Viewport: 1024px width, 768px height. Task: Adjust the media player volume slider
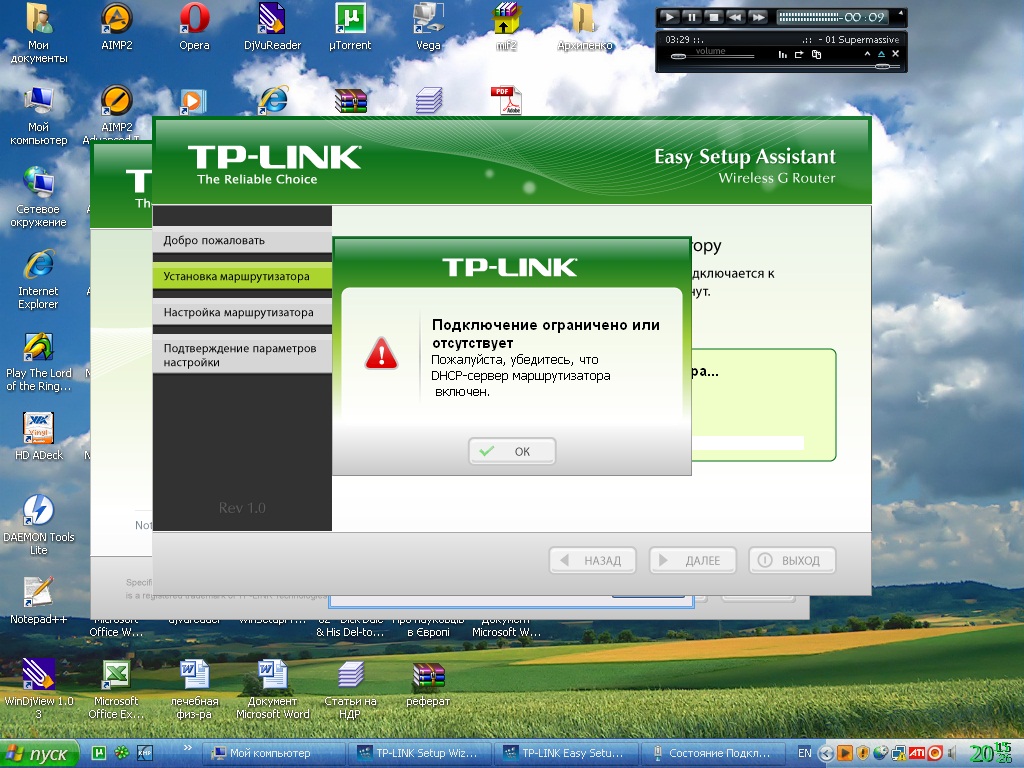pyautogui.click(x=680, y=58)
